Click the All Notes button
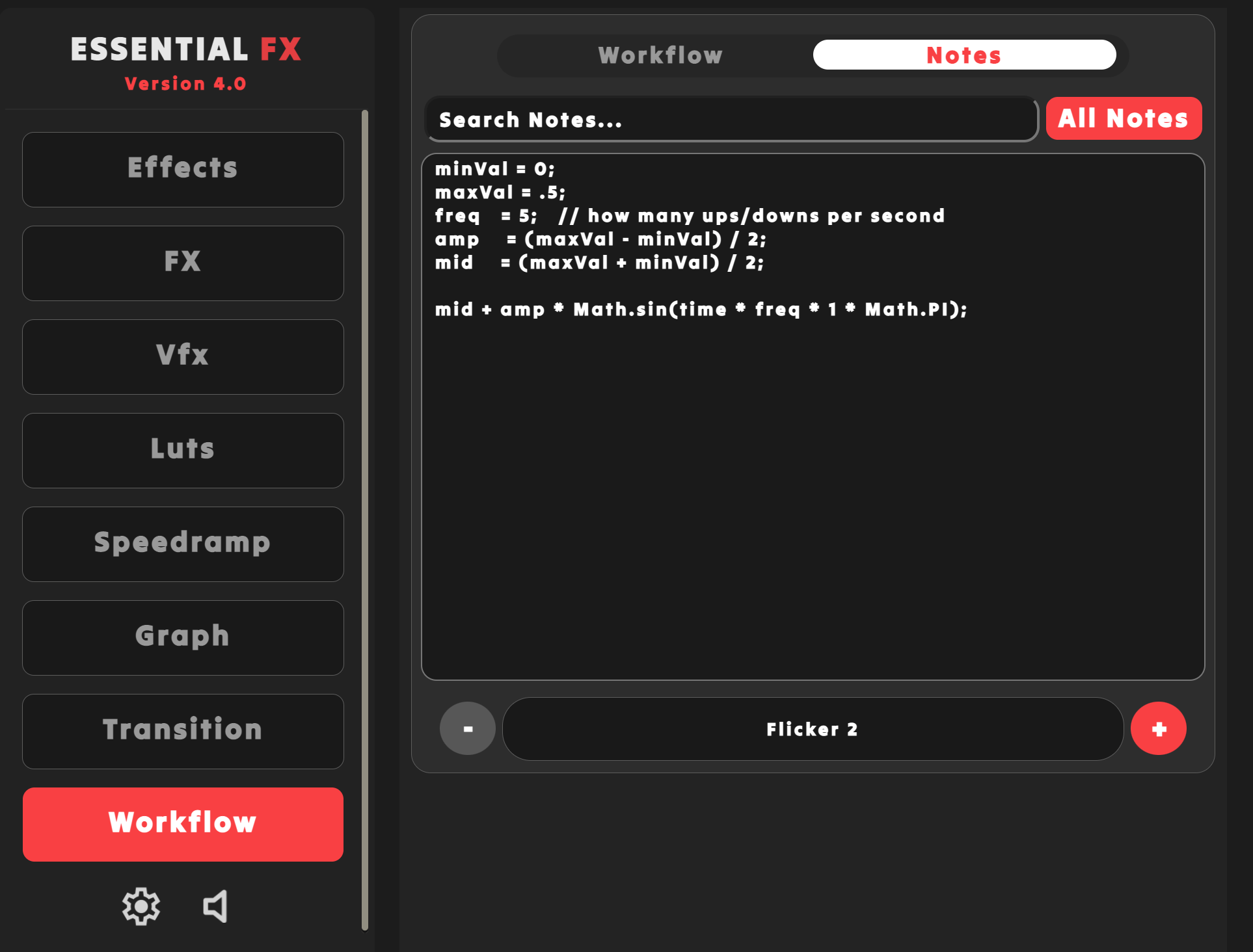The width and height of the screenshot is (1253, 952). coord(1123,118)
